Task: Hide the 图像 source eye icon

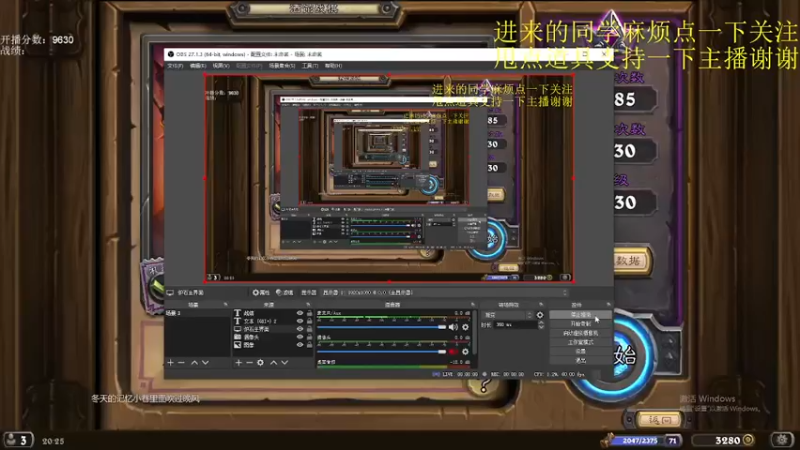Action: pyautogui.click(x=299, y=345)
